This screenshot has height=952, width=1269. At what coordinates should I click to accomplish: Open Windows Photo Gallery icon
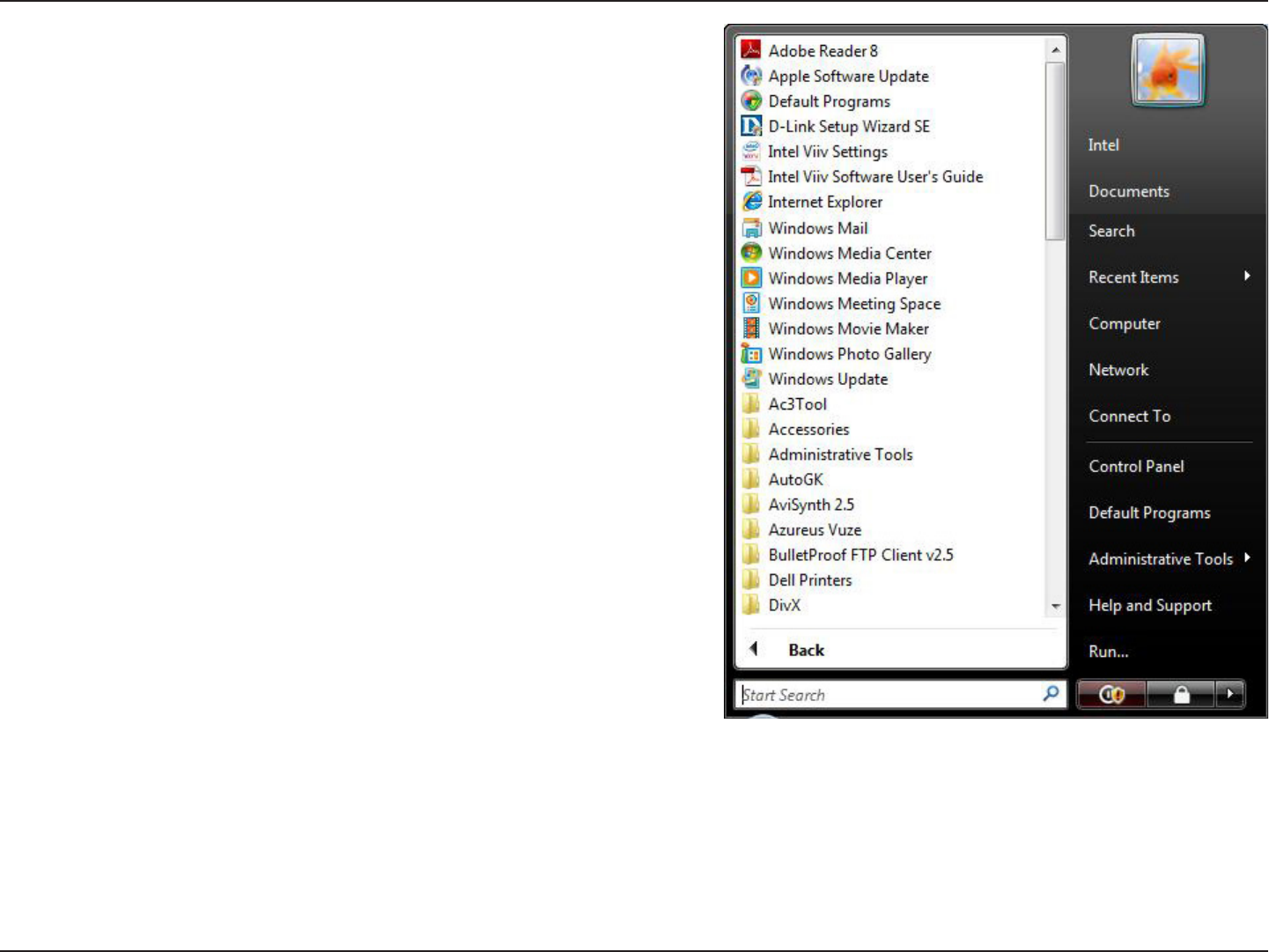(751, 353)
